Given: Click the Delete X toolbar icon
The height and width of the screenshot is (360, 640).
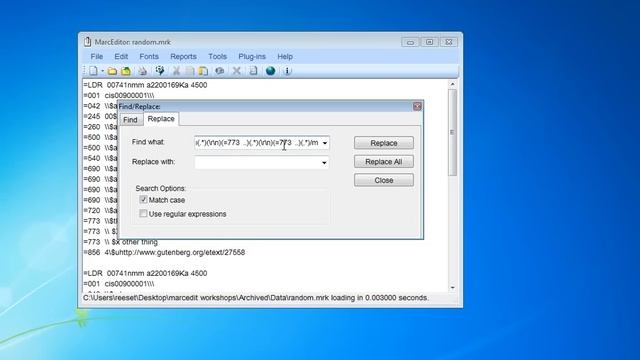Looking at the screenshot, I should tap(236, 71).
